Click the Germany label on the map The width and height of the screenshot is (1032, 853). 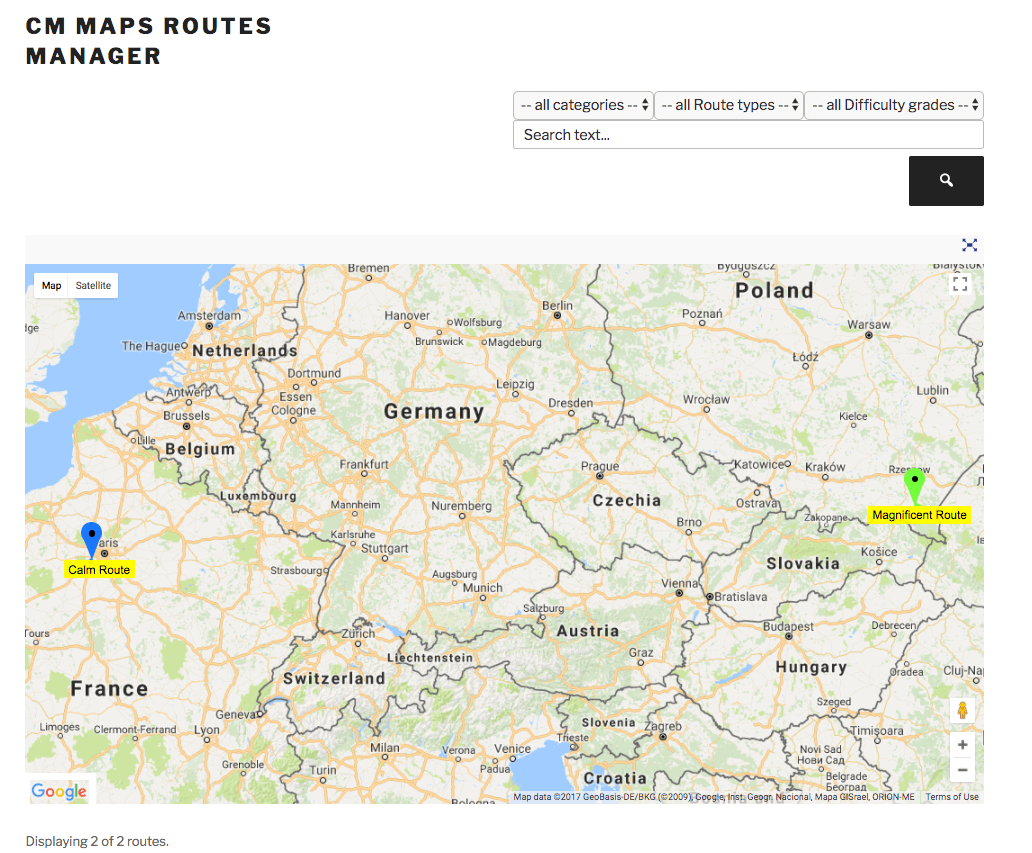433,411
